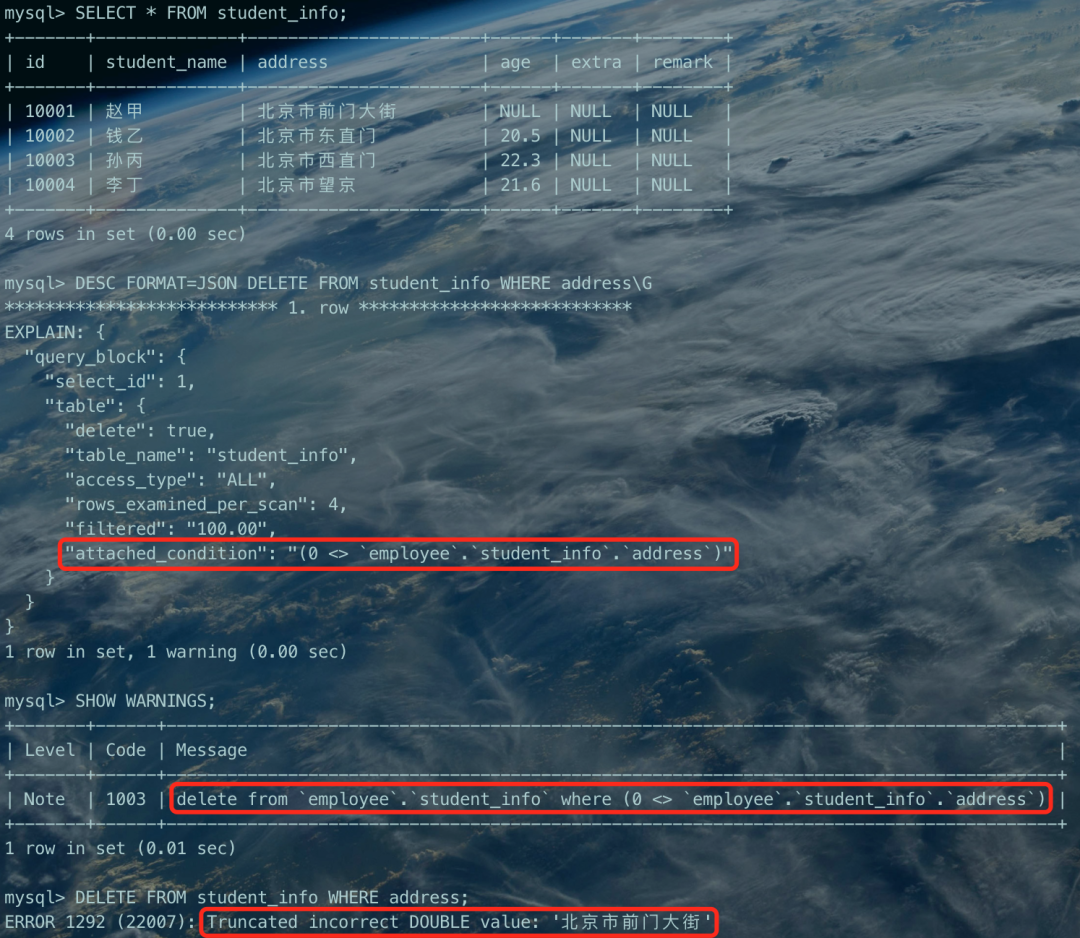Click the "rows_examined_per_scan": 4 line
The width and height of the screenshot is (1080, 938).
coord(206,505)
